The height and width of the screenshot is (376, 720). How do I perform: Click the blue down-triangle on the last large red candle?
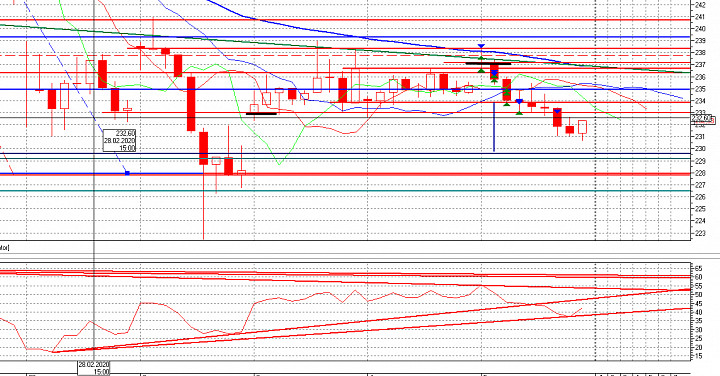(x=557, y=111)
